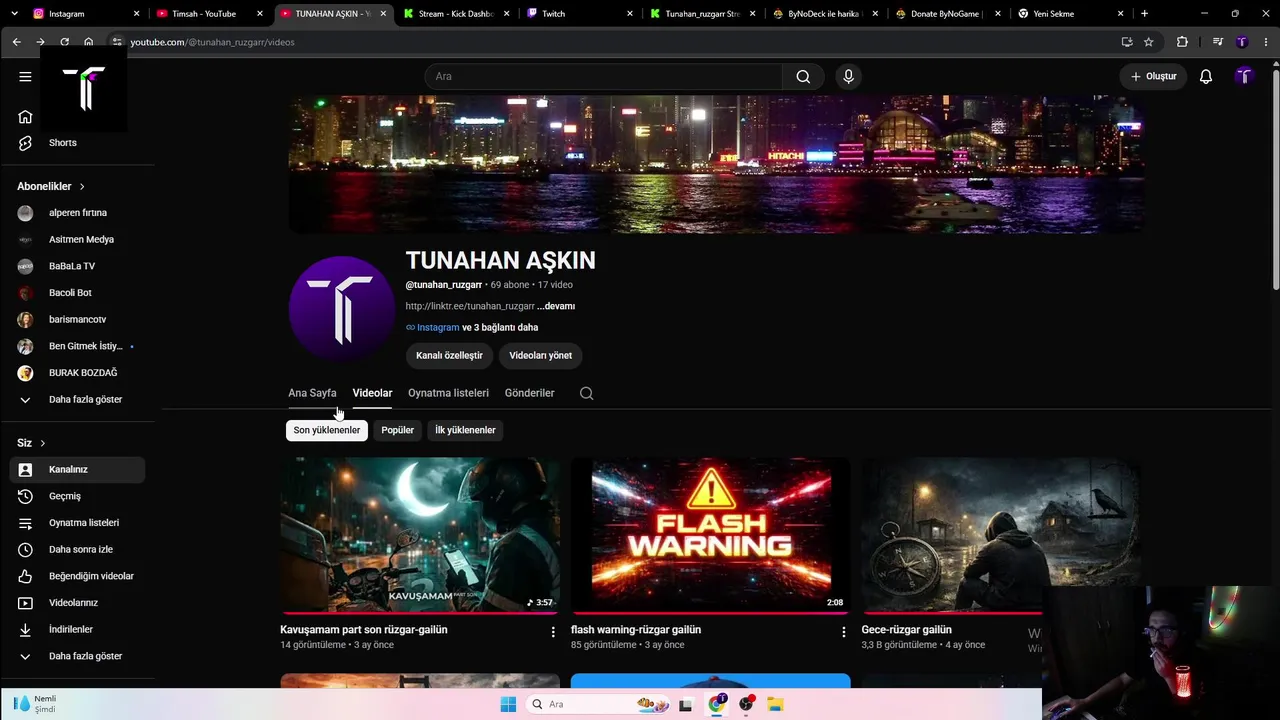Bookmark this page with star icon

pyautogui.click(x=1149, y=42)
